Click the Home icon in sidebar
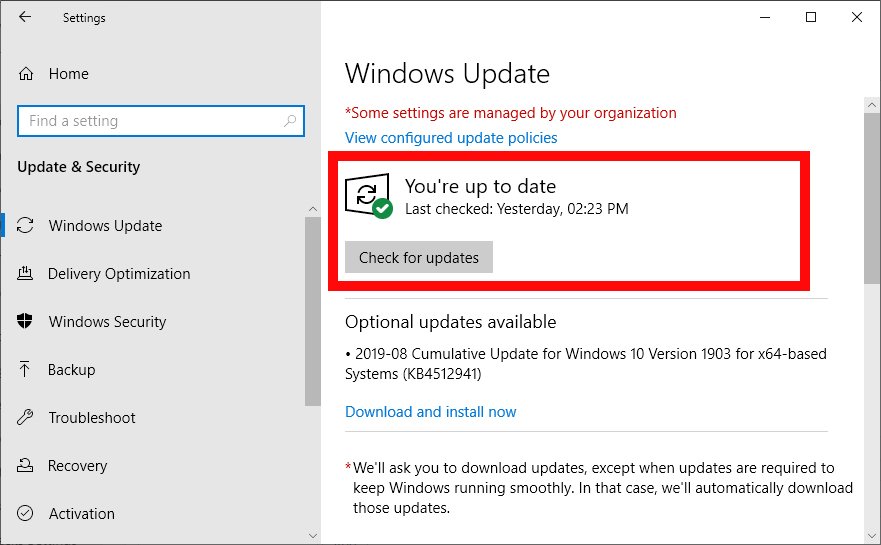The width and height of the screenshot is (881, 545). click(27, 74)
